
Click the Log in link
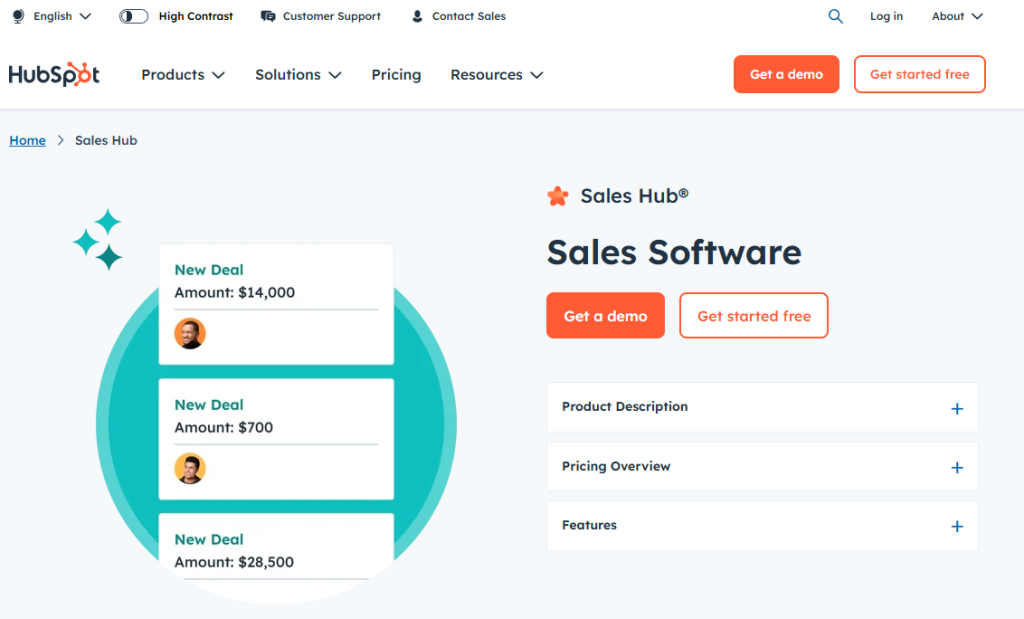click(x=886, y=16)
